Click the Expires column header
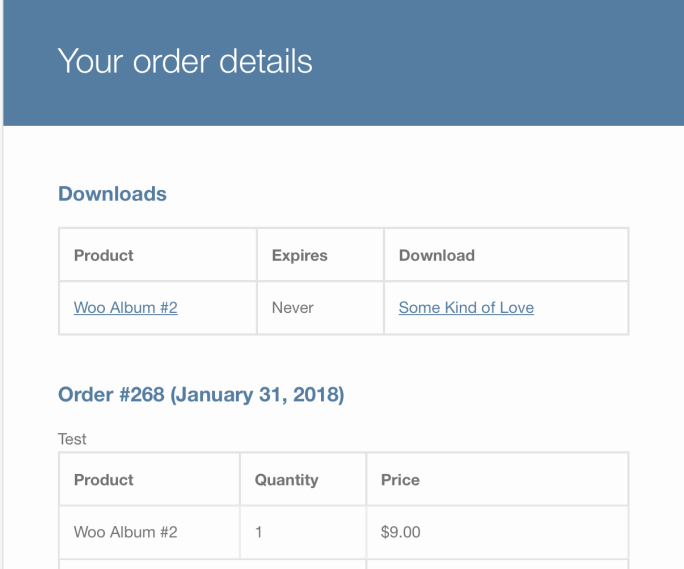Image resolution: width=684 pixels, height=569 pixels. (299, 255)
